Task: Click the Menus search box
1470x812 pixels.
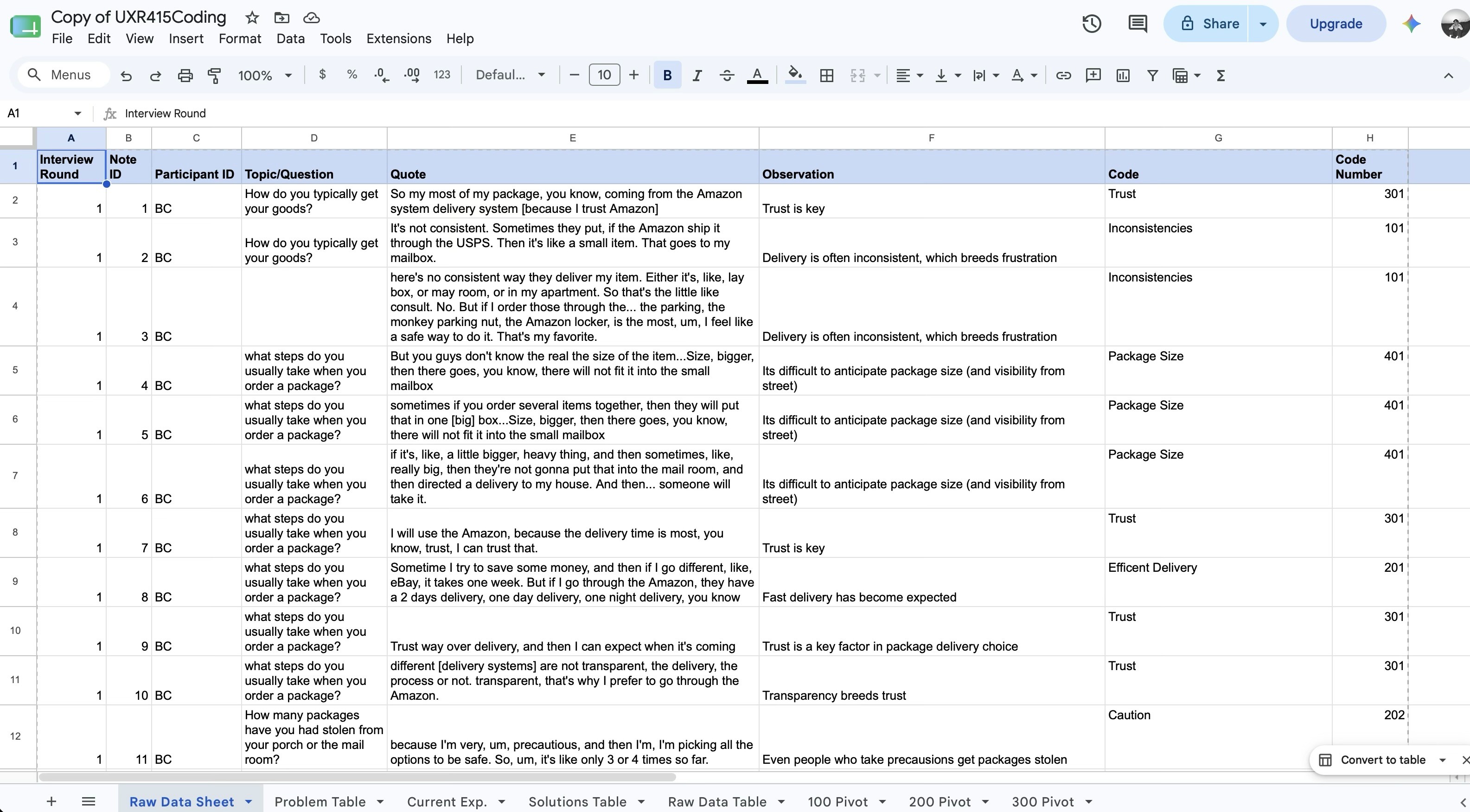Action: [x=64, y=75]
